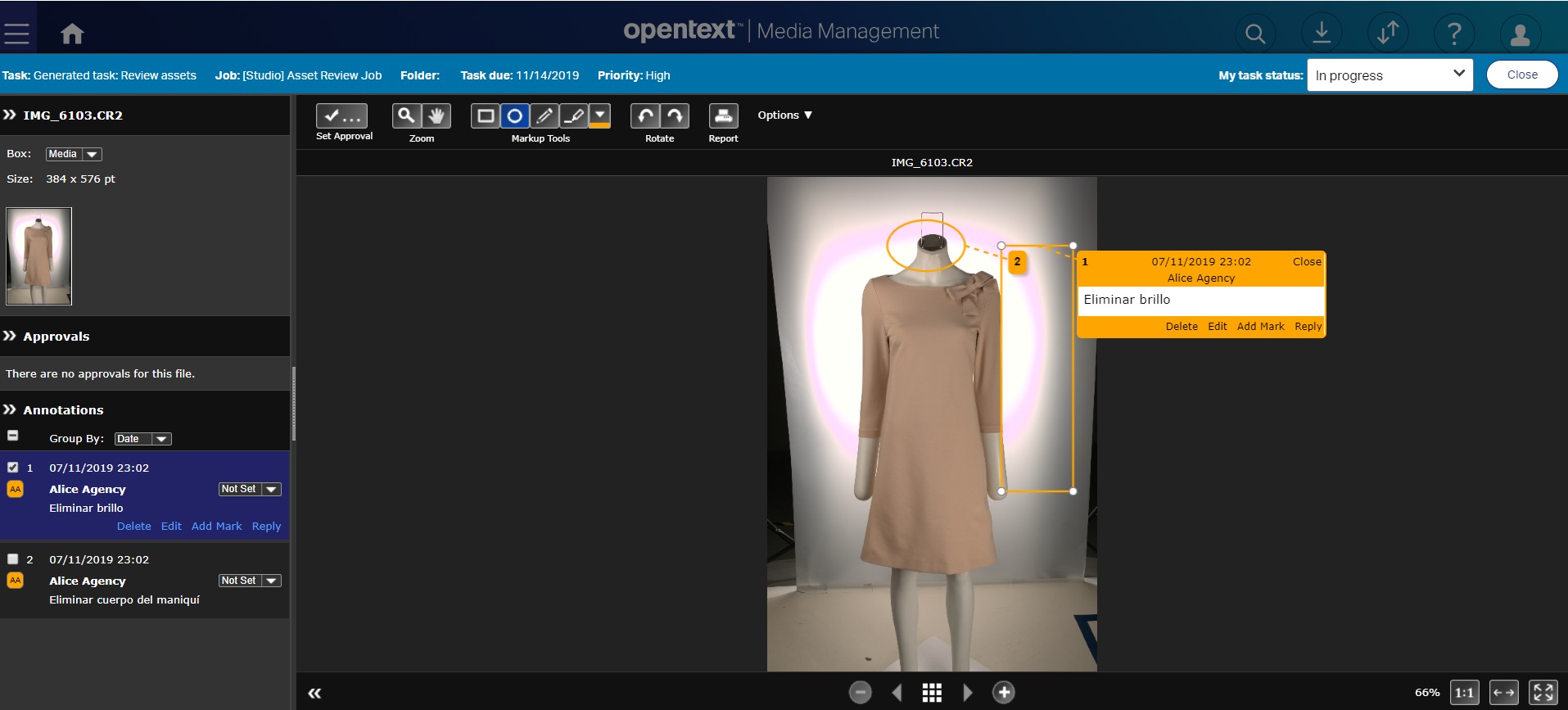Select the rectangle markup tool

[x=486, y=116]
